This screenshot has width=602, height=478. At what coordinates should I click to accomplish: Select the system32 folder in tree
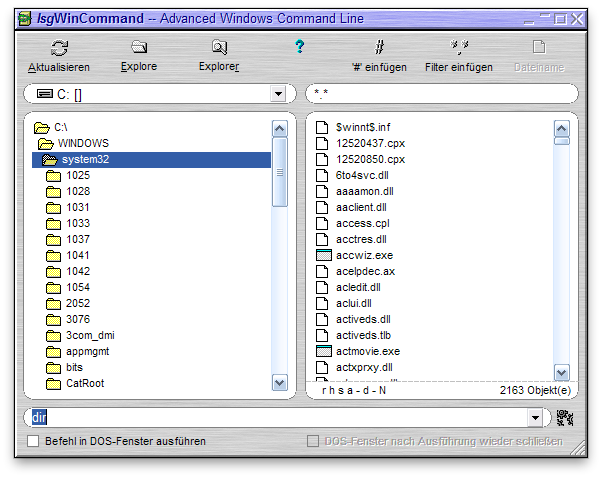click(151, 160)
